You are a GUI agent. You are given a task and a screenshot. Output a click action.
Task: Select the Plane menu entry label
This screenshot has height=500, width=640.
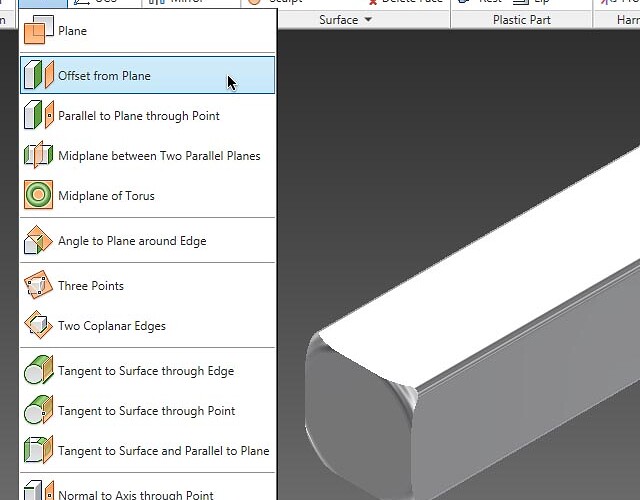click(x=72, y=31)
